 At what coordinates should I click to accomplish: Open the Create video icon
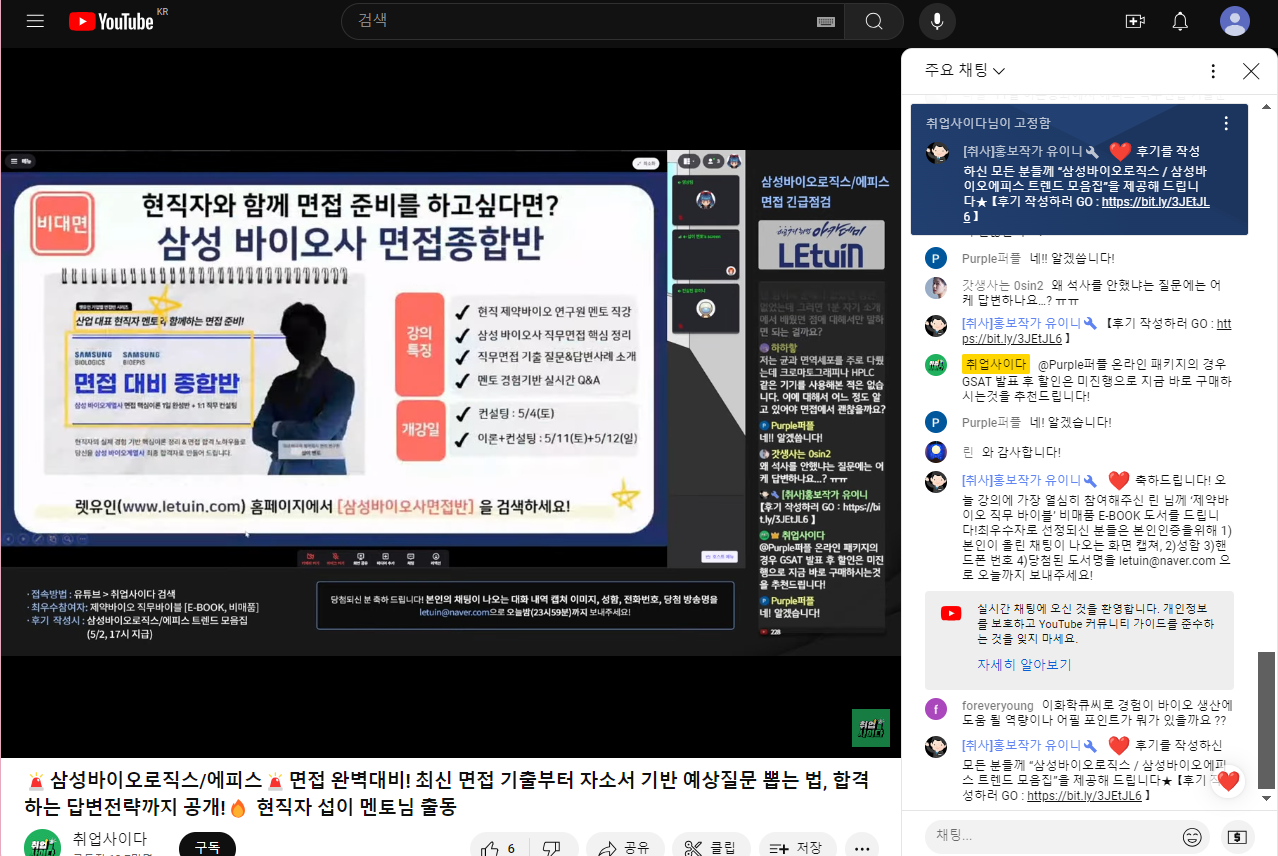click(1135, 21)
